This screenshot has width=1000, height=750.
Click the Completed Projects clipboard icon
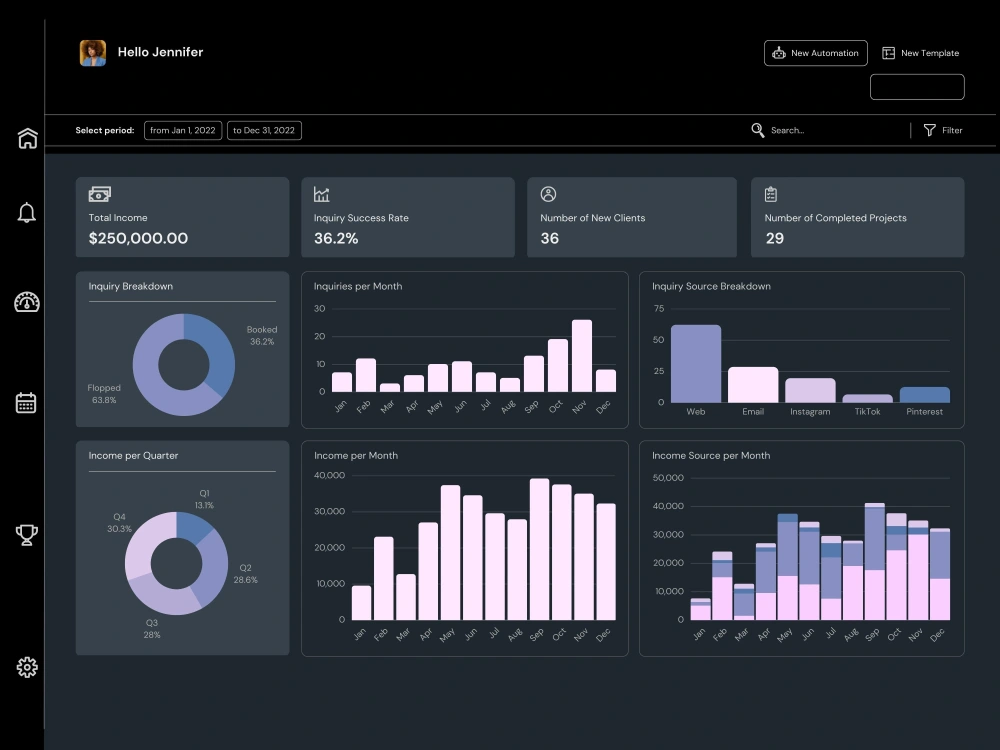(771, 194)
